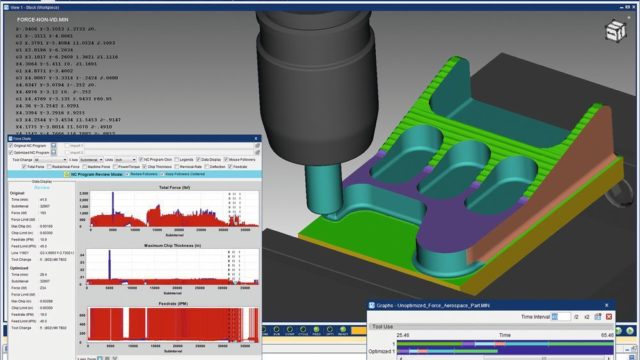Enable the Legends checkbox
This screenshot has width=640, height=360.
[x=177, y=160]
